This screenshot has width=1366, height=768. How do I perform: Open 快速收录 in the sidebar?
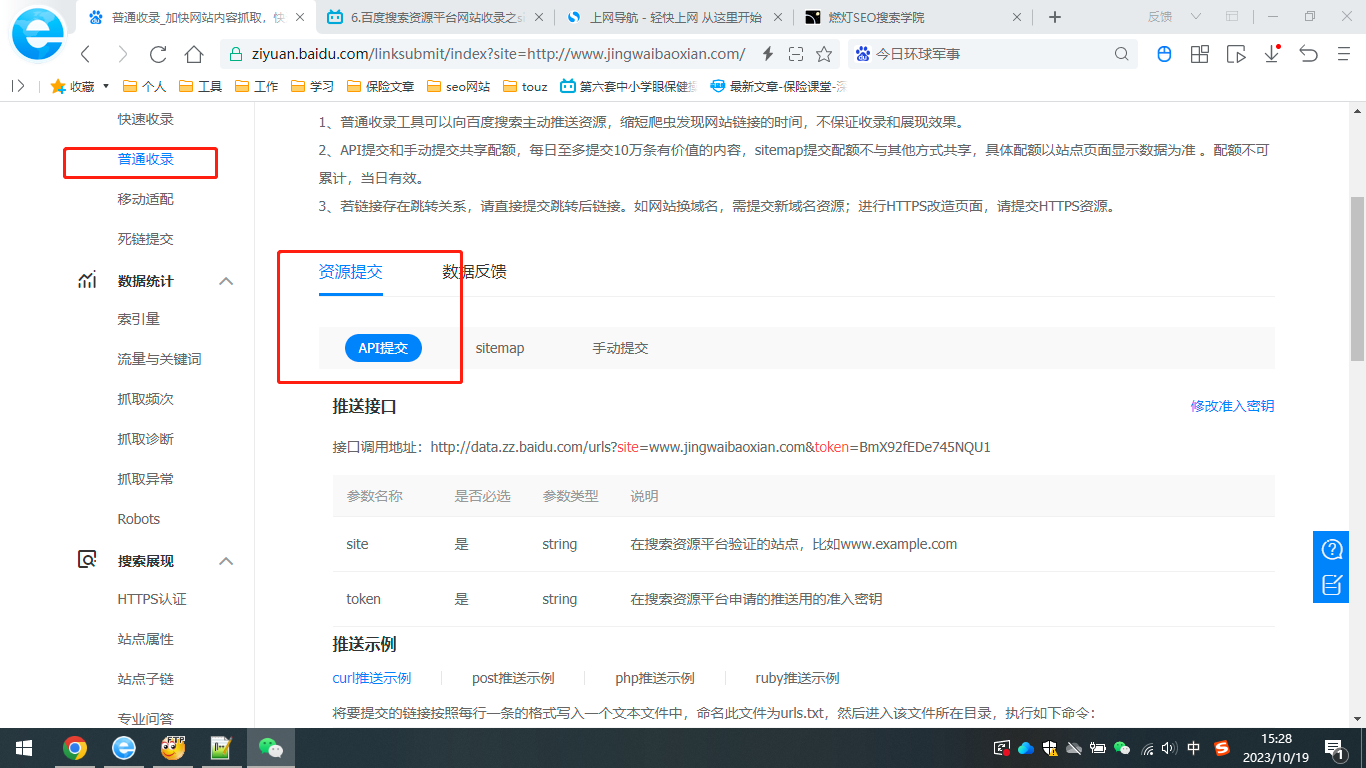click(x=146, y=119)
